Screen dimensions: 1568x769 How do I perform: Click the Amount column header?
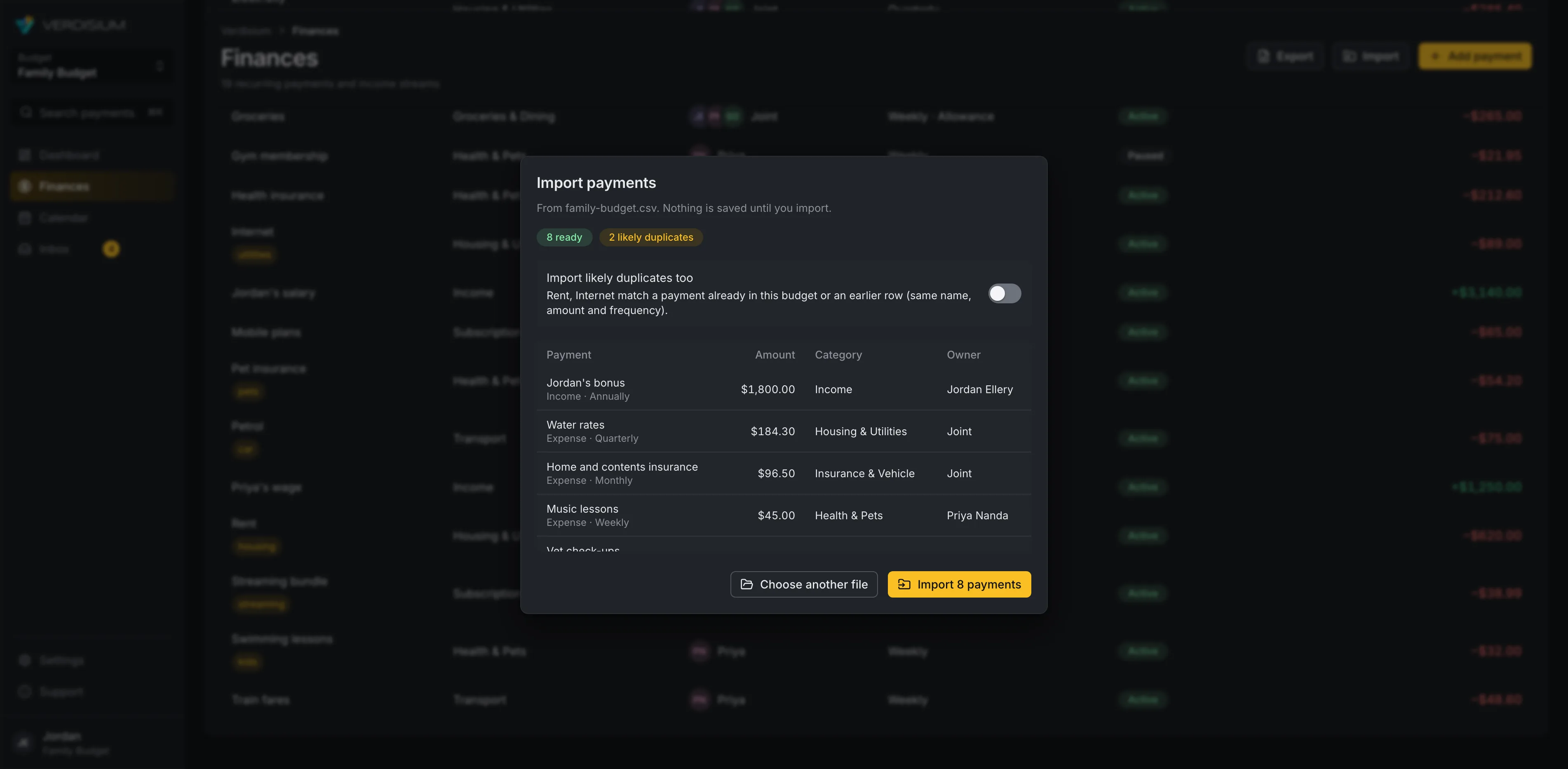click(775, 355)
